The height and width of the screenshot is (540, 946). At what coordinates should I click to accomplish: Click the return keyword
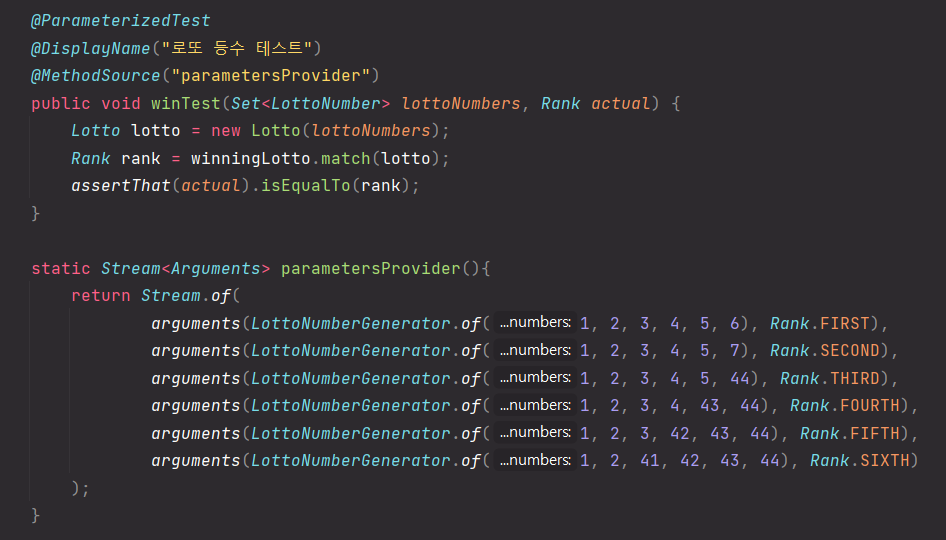pyautogui.click(x=101, y=296)
